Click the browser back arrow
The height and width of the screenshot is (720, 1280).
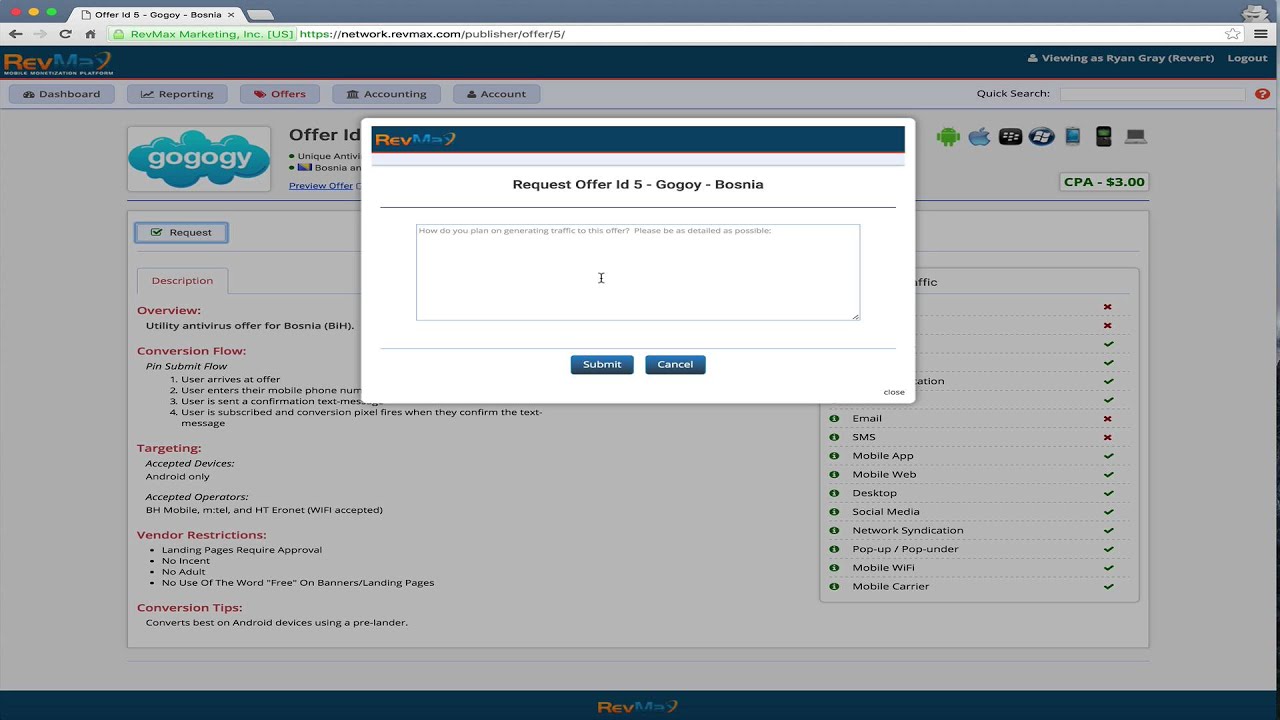click(16, 34)
